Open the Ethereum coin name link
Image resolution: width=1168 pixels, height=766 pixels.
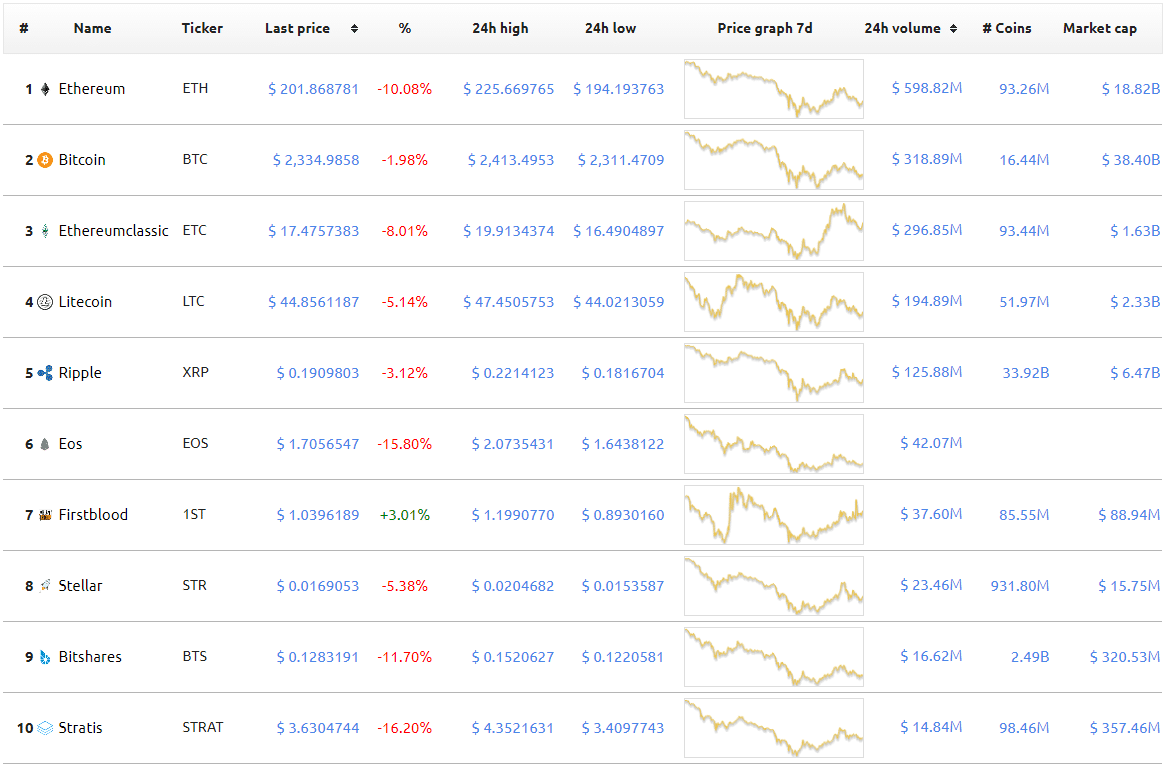pos(92,89)
